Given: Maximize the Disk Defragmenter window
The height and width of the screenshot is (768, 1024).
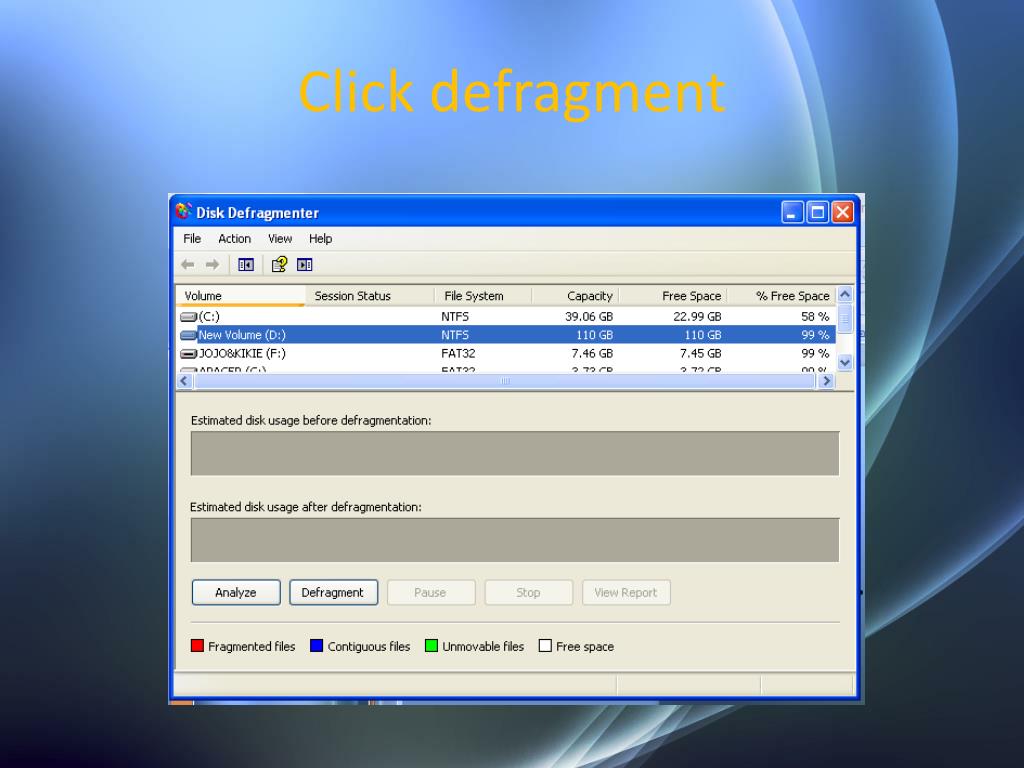Looking at the screenshot, I should 818,212.
